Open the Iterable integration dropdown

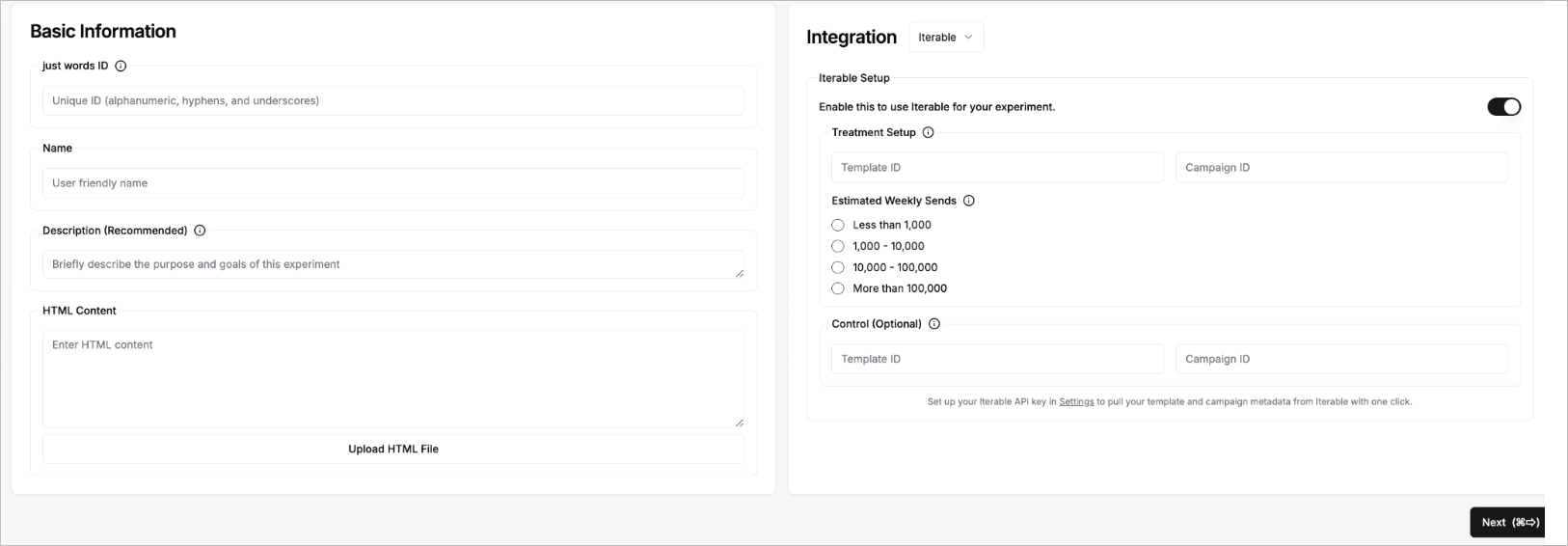point(946,38)
